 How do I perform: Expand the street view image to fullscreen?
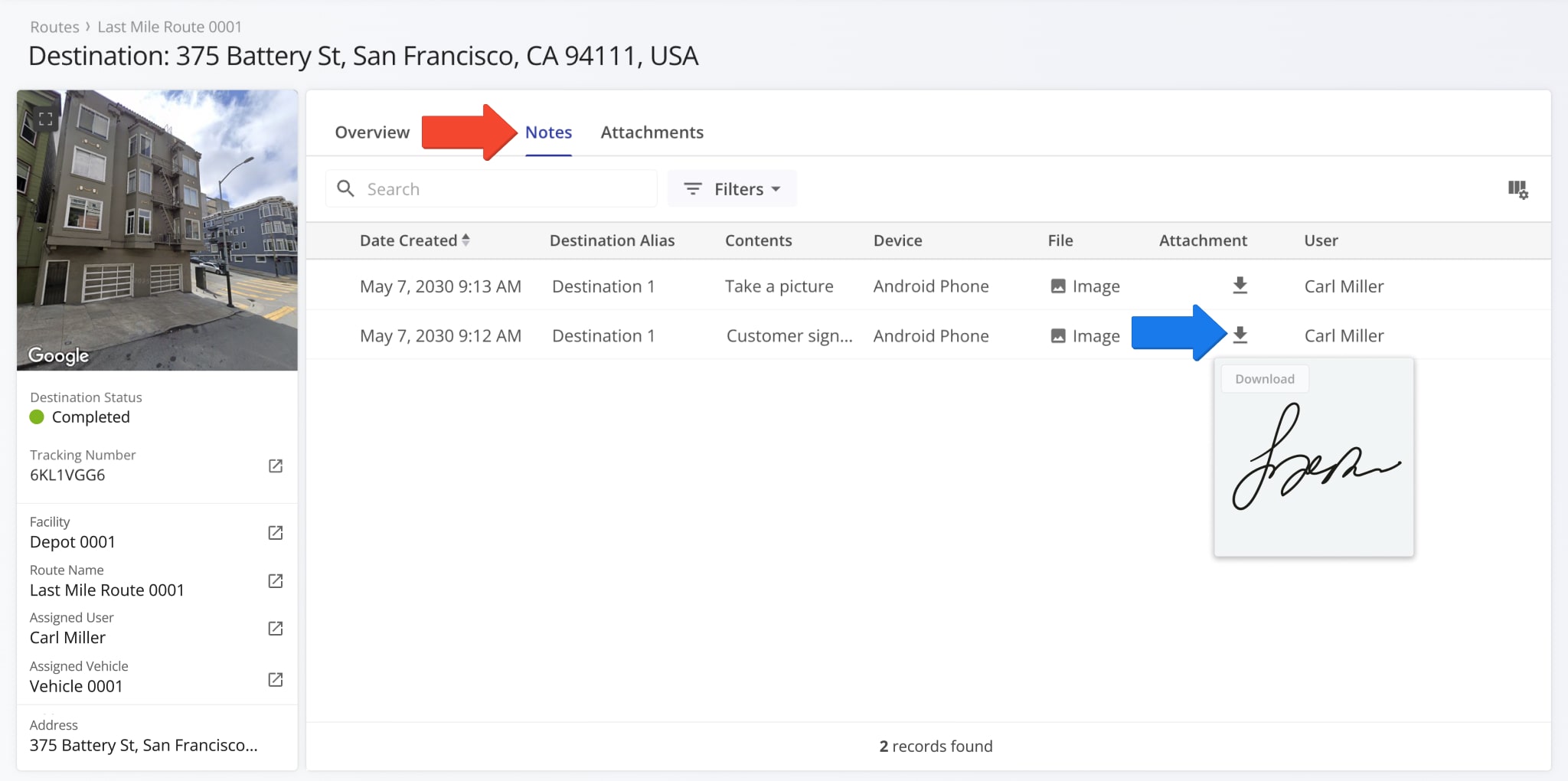click(46, 119)
